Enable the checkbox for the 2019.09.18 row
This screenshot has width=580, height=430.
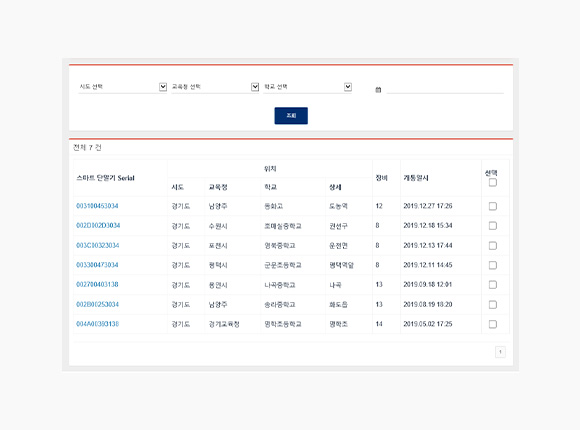coord(493,285)
